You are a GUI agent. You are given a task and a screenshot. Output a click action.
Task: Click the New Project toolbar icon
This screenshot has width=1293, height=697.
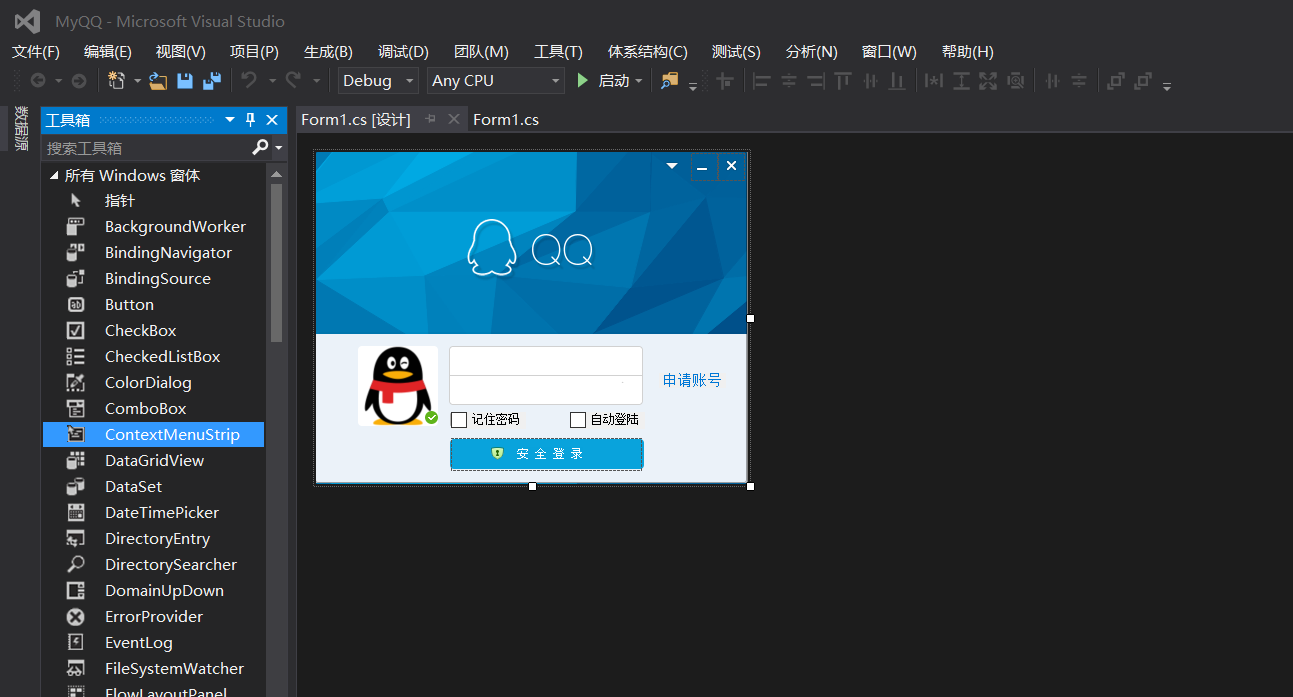pyautogui.click(x=116, y=81)
